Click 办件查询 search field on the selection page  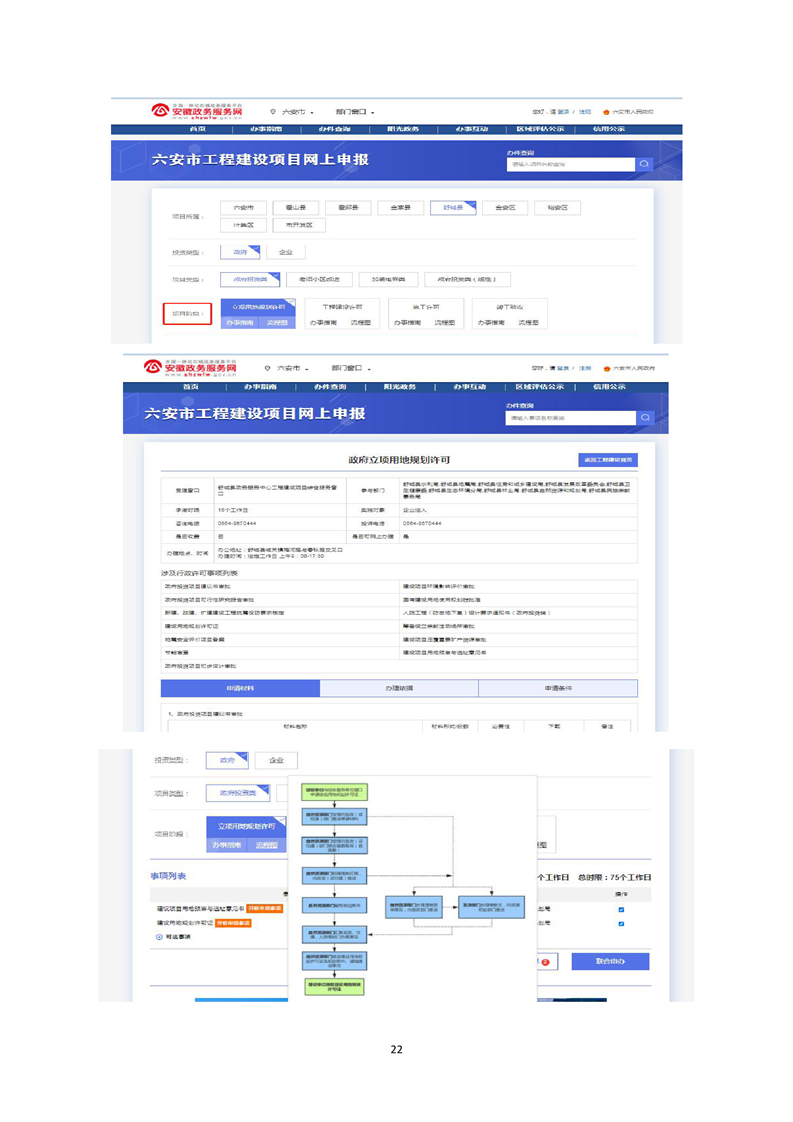pyautogui.click(x=571, y=165)
